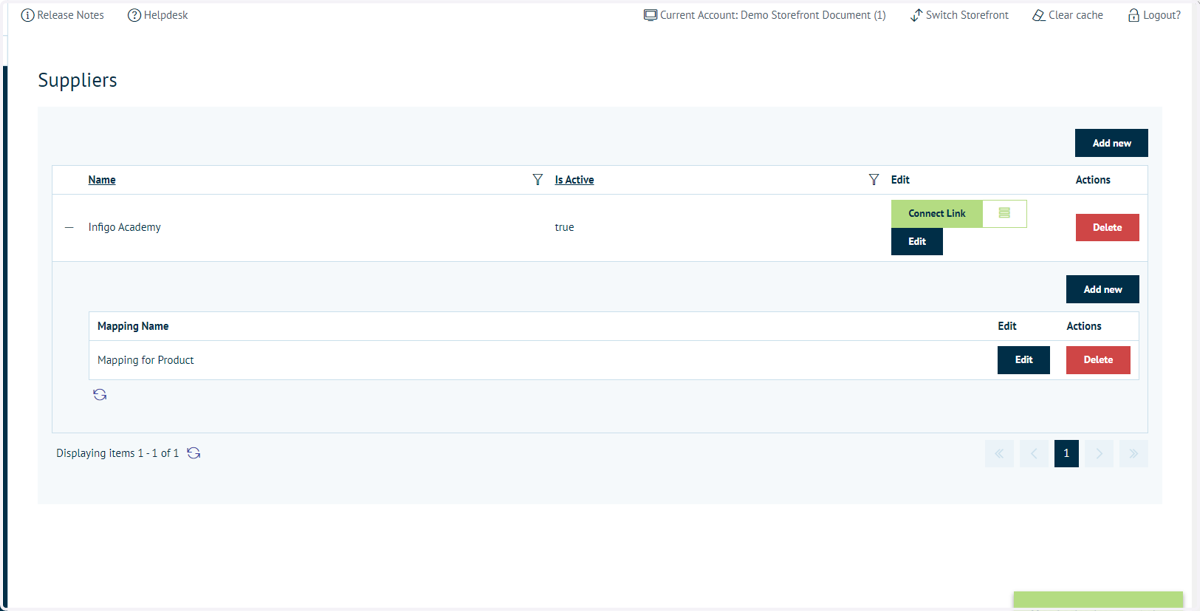Delete the Mapping for Product entry

point(1098,360)
